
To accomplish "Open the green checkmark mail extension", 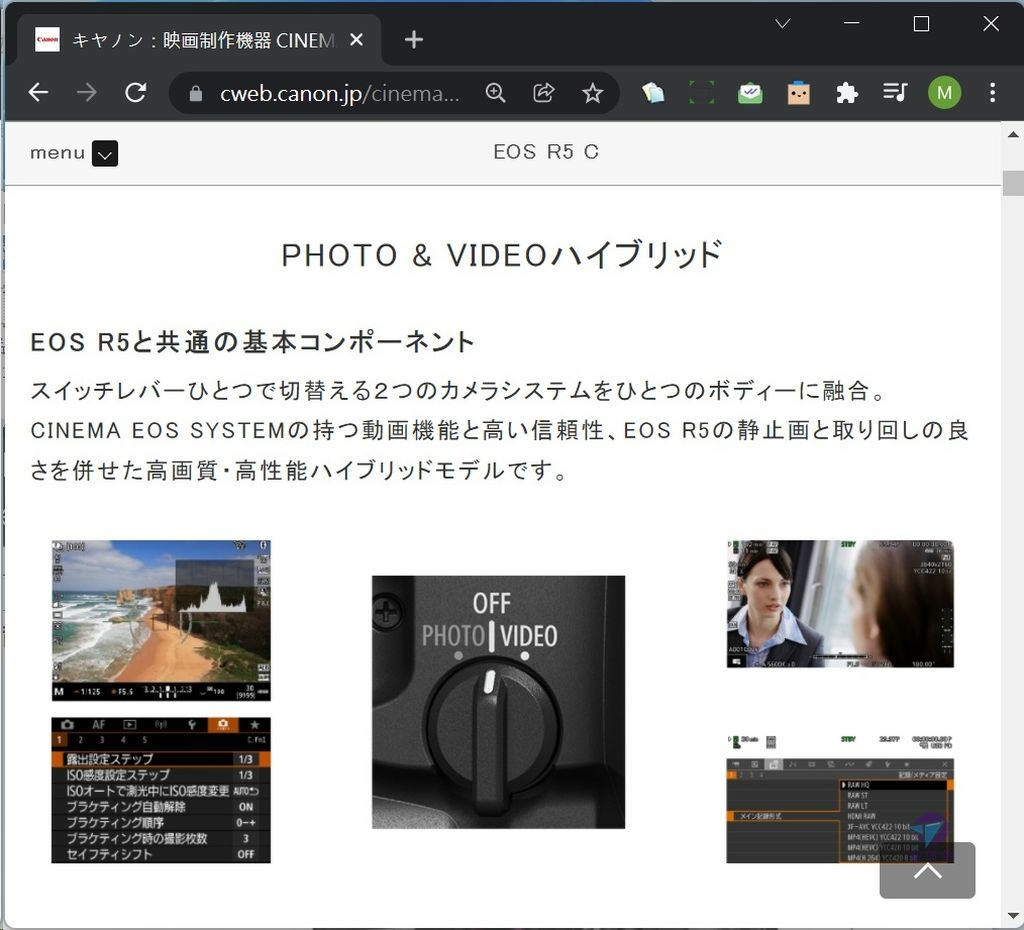I will 750,93.
